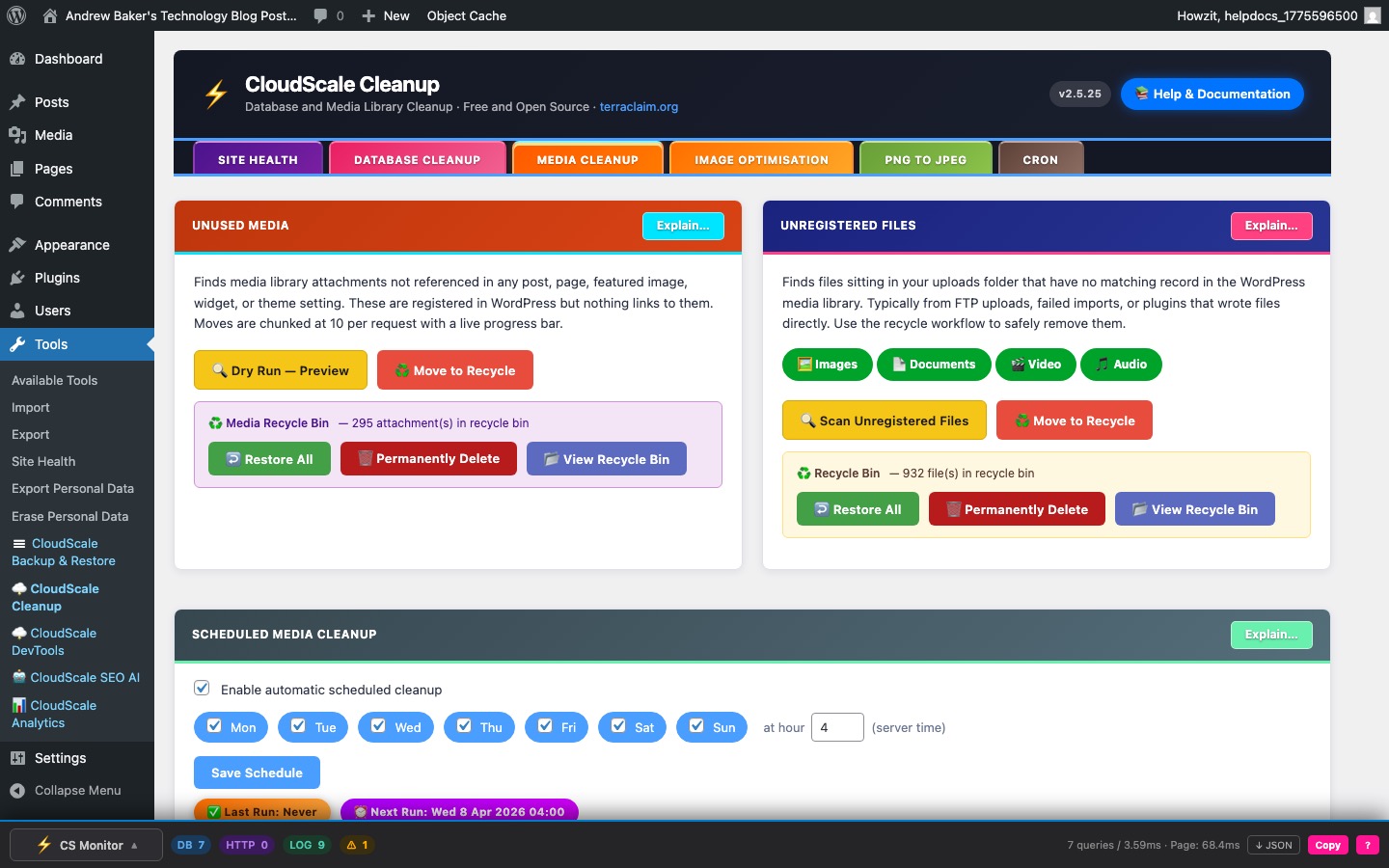Open Dashboard from the sidebar

tap(68, 59)
